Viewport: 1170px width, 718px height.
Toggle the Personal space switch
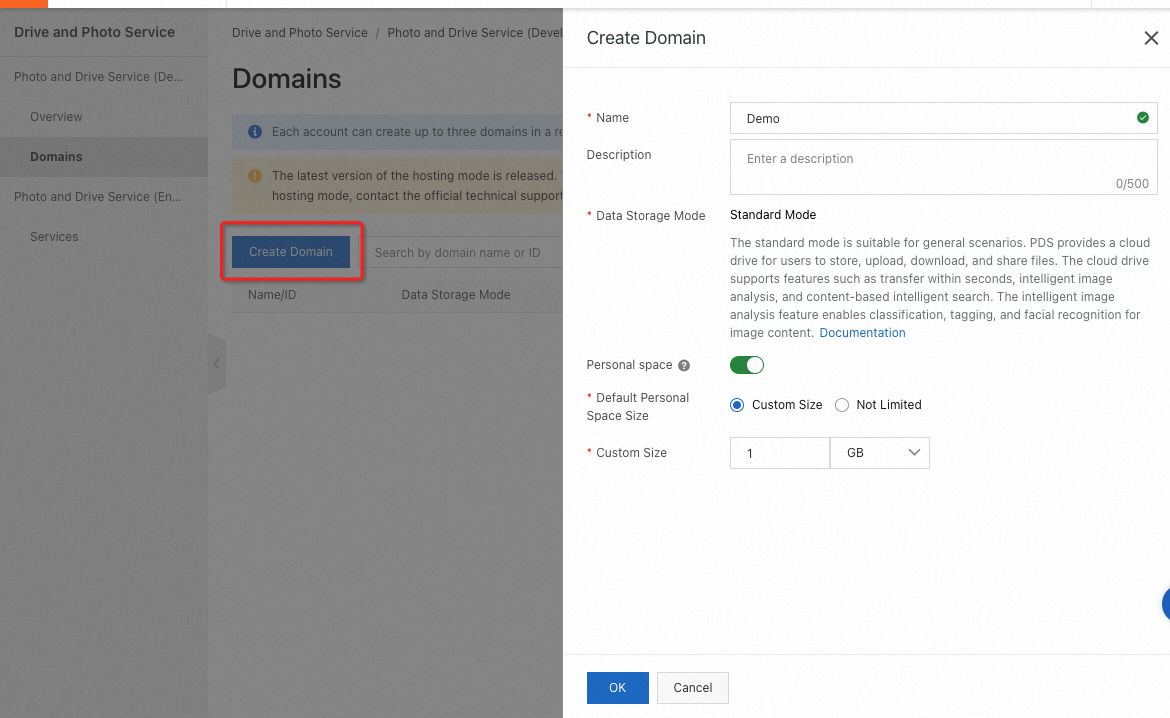pos(747,365)
